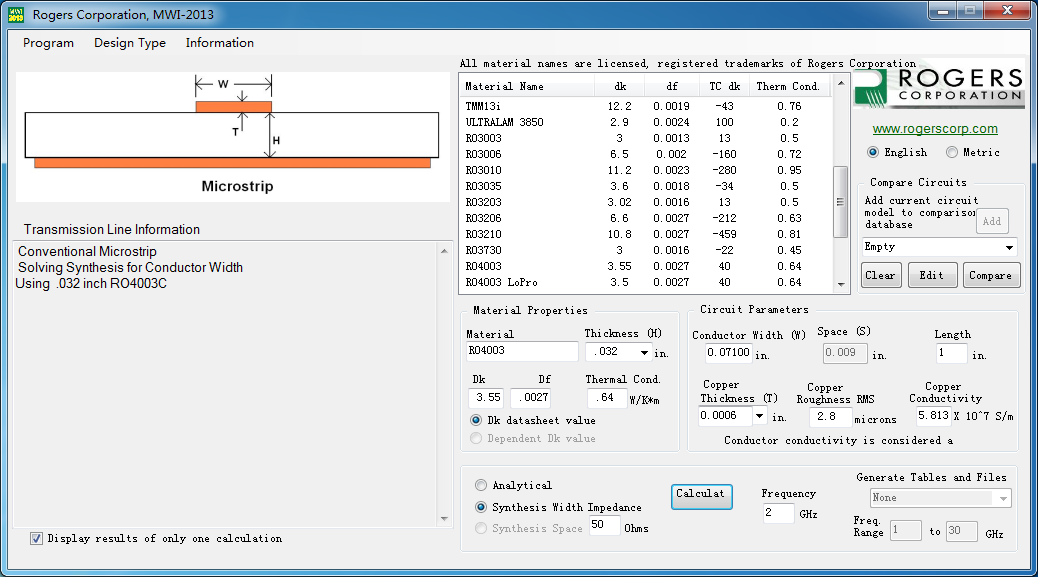Click the MWI-2013 app icon in title bar
Image resolution: width=1038 pixels, height=577 pixels.
[x=16, y=14]
